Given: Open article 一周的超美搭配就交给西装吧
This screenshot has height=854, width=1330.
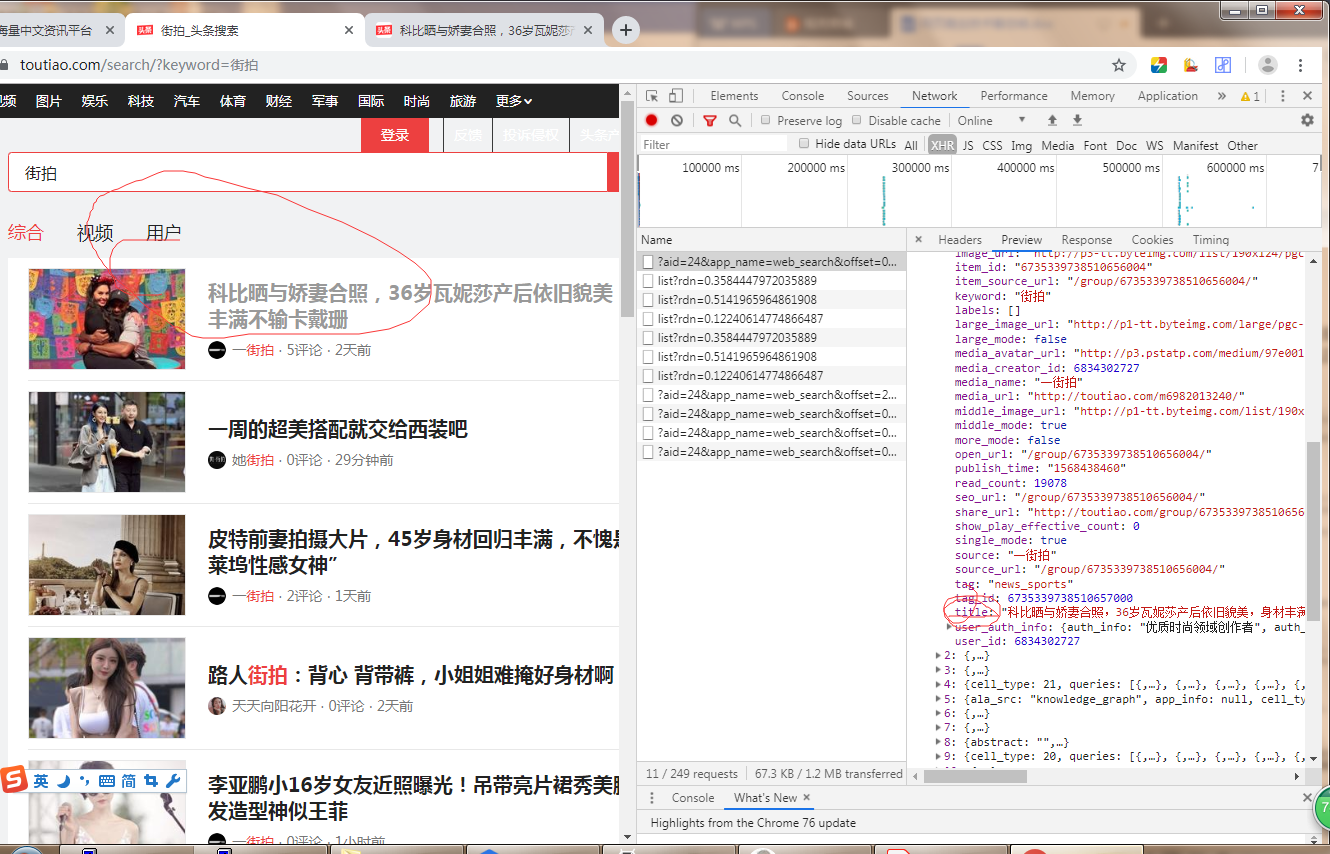Looking at the screenshot, I should 340,429.
